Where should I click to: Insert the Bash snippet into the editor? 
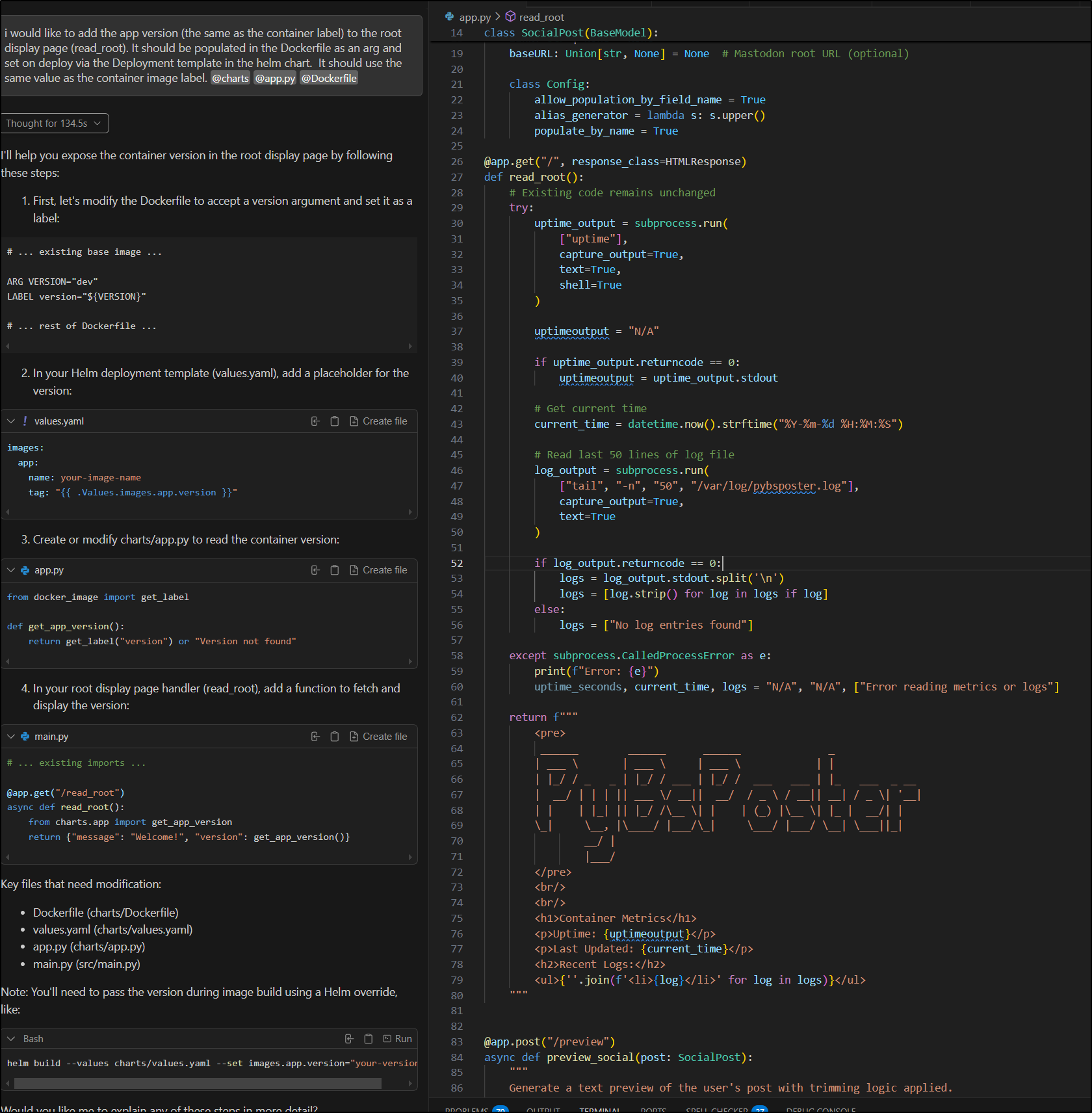coord(349,1038)
